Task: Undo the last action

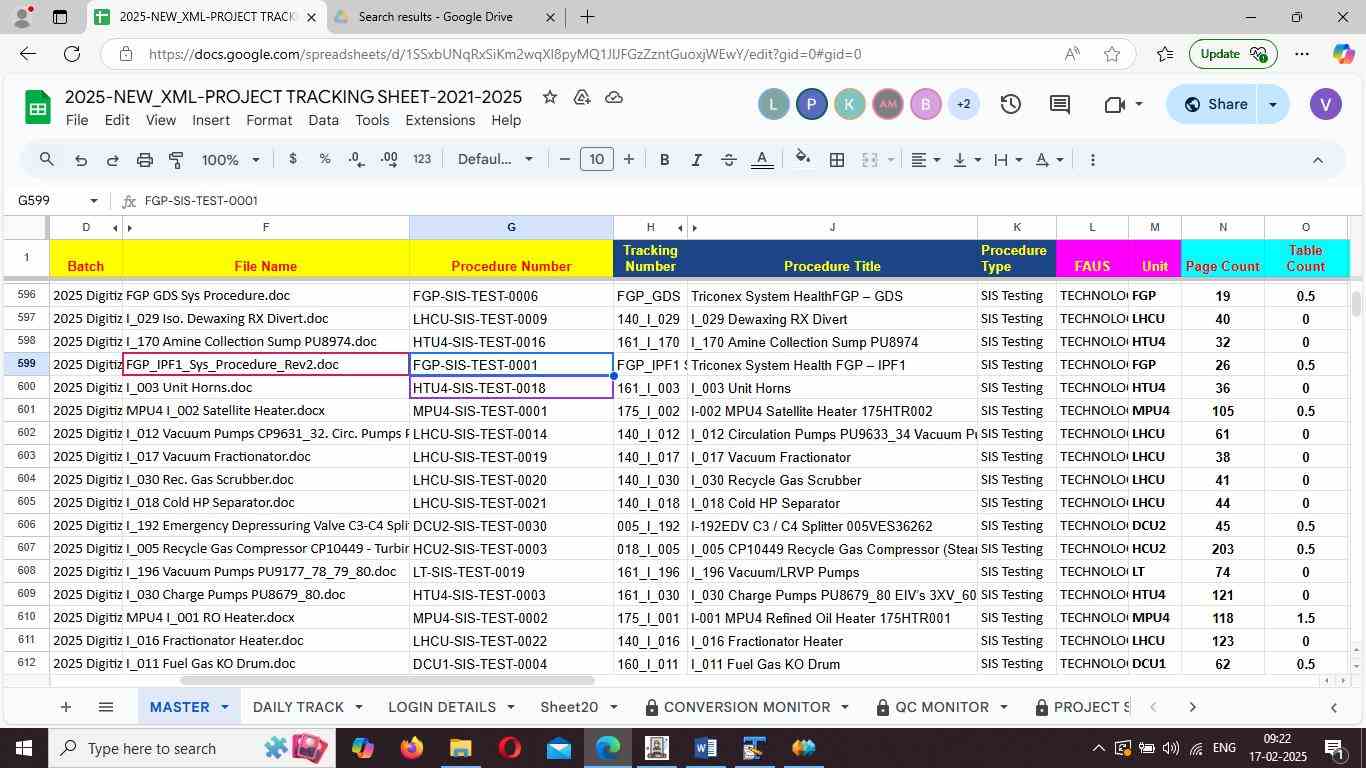Action: pyautogui.click(x=81, y=159)
